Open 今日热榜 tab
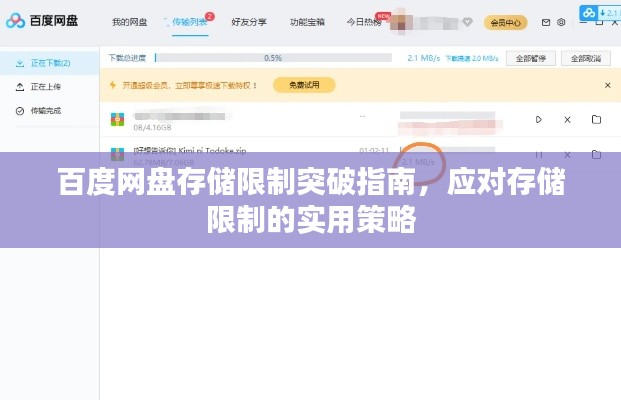This screenshot has height=400, width=621. (x=364, y=22)
